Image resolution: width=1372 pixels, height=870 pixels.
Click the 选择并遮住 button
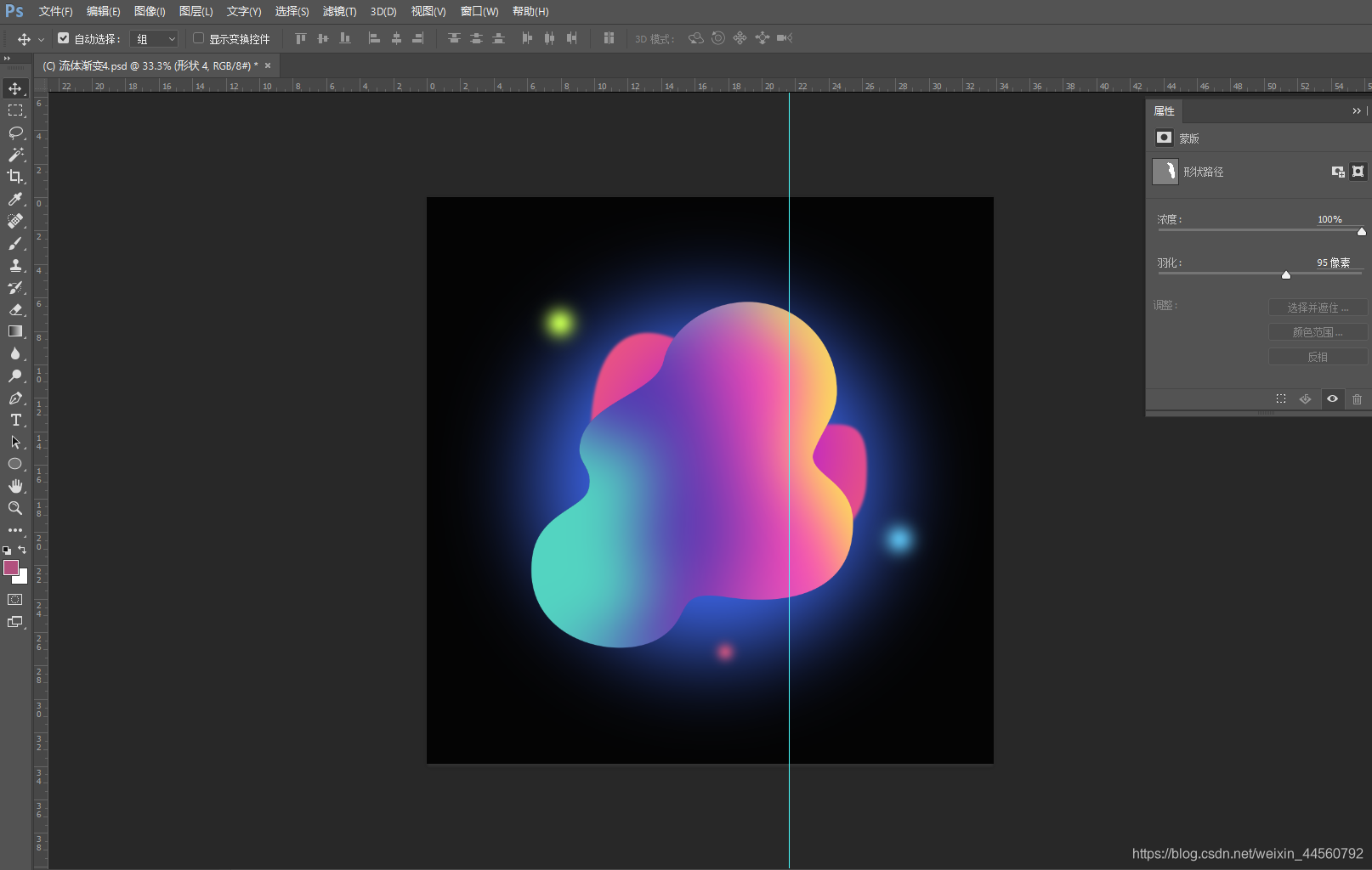coord(1318,308)
